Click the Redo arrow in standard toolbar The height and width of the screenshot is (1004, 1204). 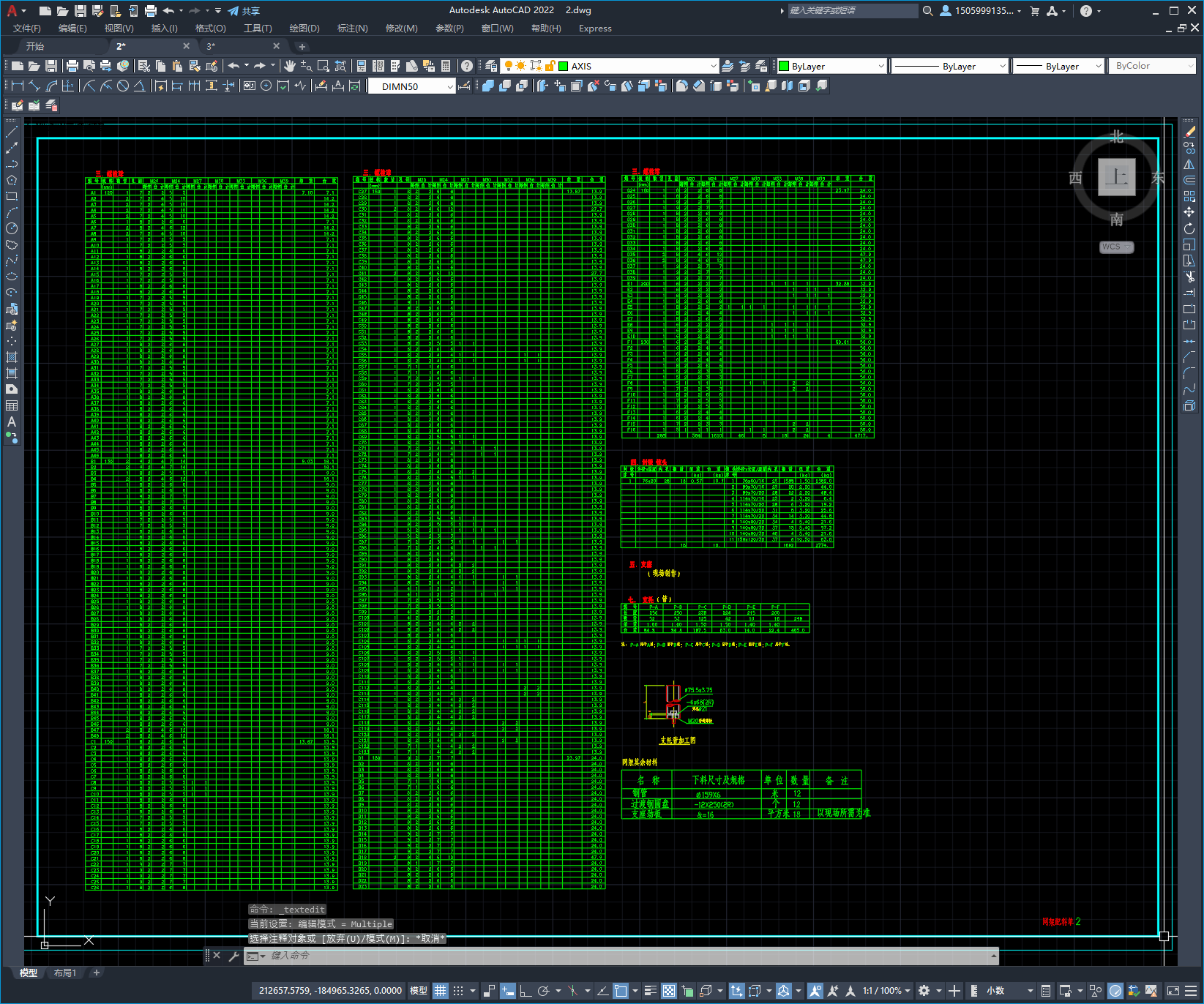coord(260,66)
